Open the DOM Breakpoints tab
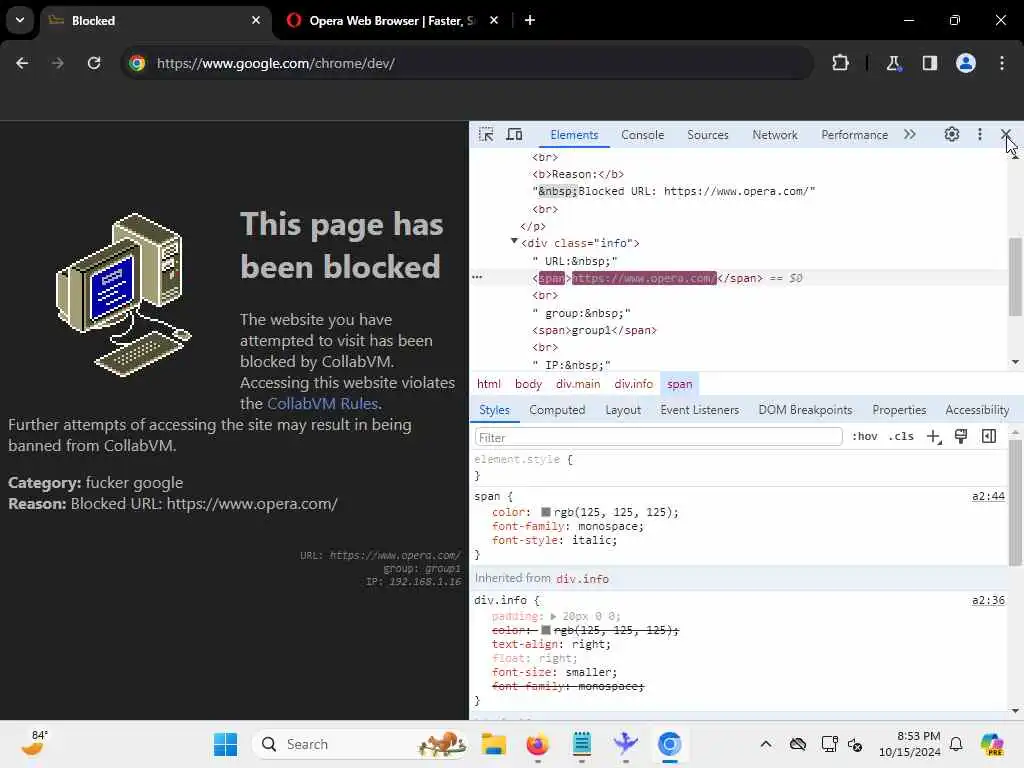Viewport: 1024px width, 768px height. point(805,410)
